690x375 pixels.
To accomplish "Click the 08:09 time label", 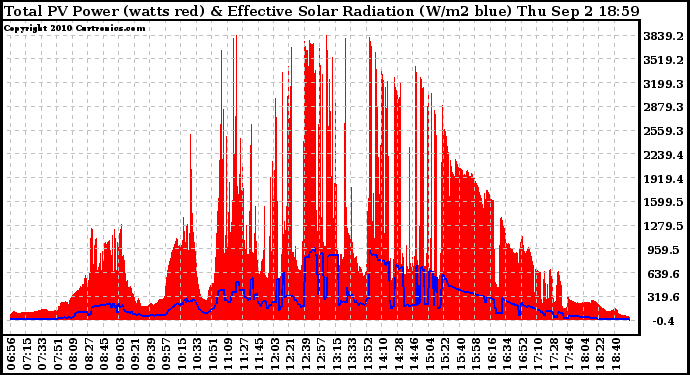I will pos(73,354).
